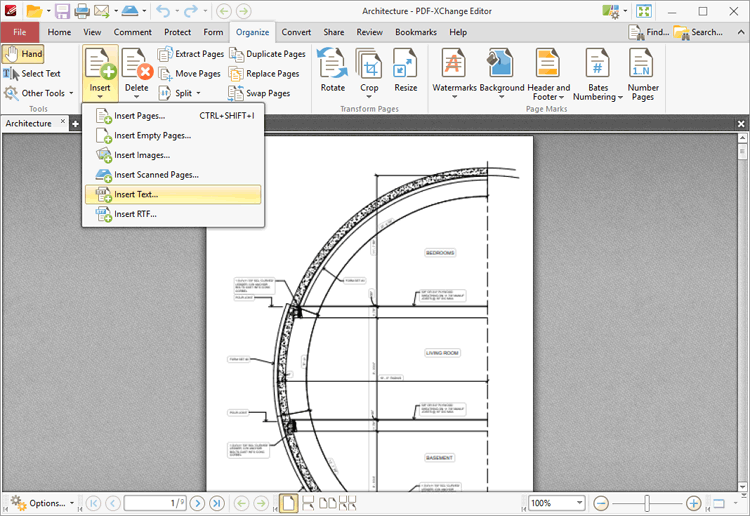Switch to the Convert ribbon tab

pos(296,32)
